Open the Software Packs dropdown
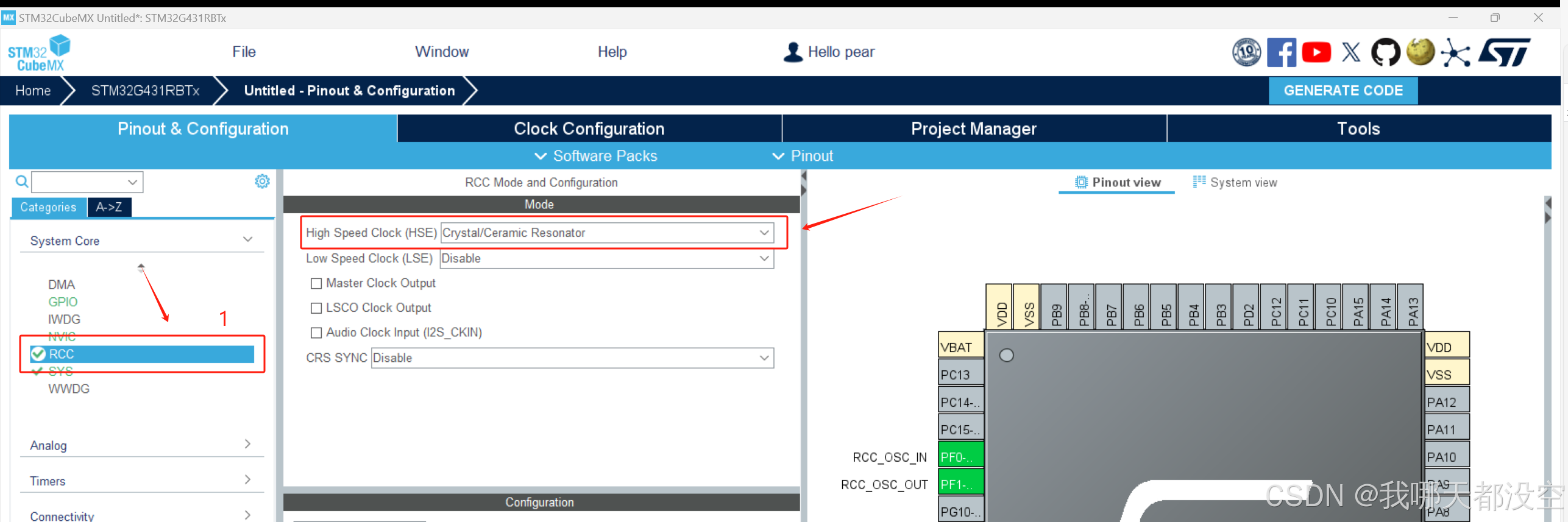Image resolution: width=1568 pixels, height=522 pixels. 596,156
